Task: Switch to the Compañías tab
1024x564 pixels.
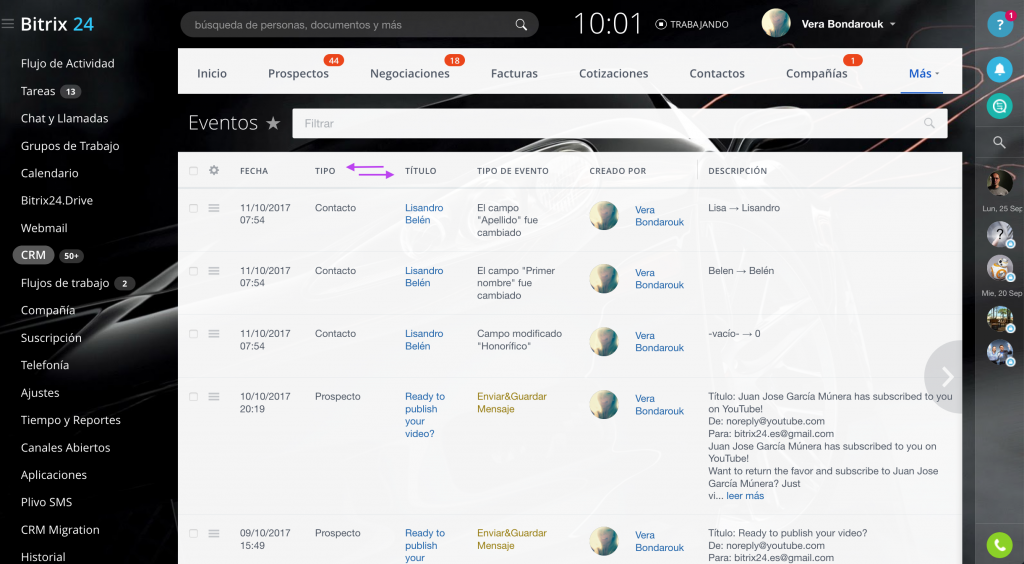Action: 817,74
